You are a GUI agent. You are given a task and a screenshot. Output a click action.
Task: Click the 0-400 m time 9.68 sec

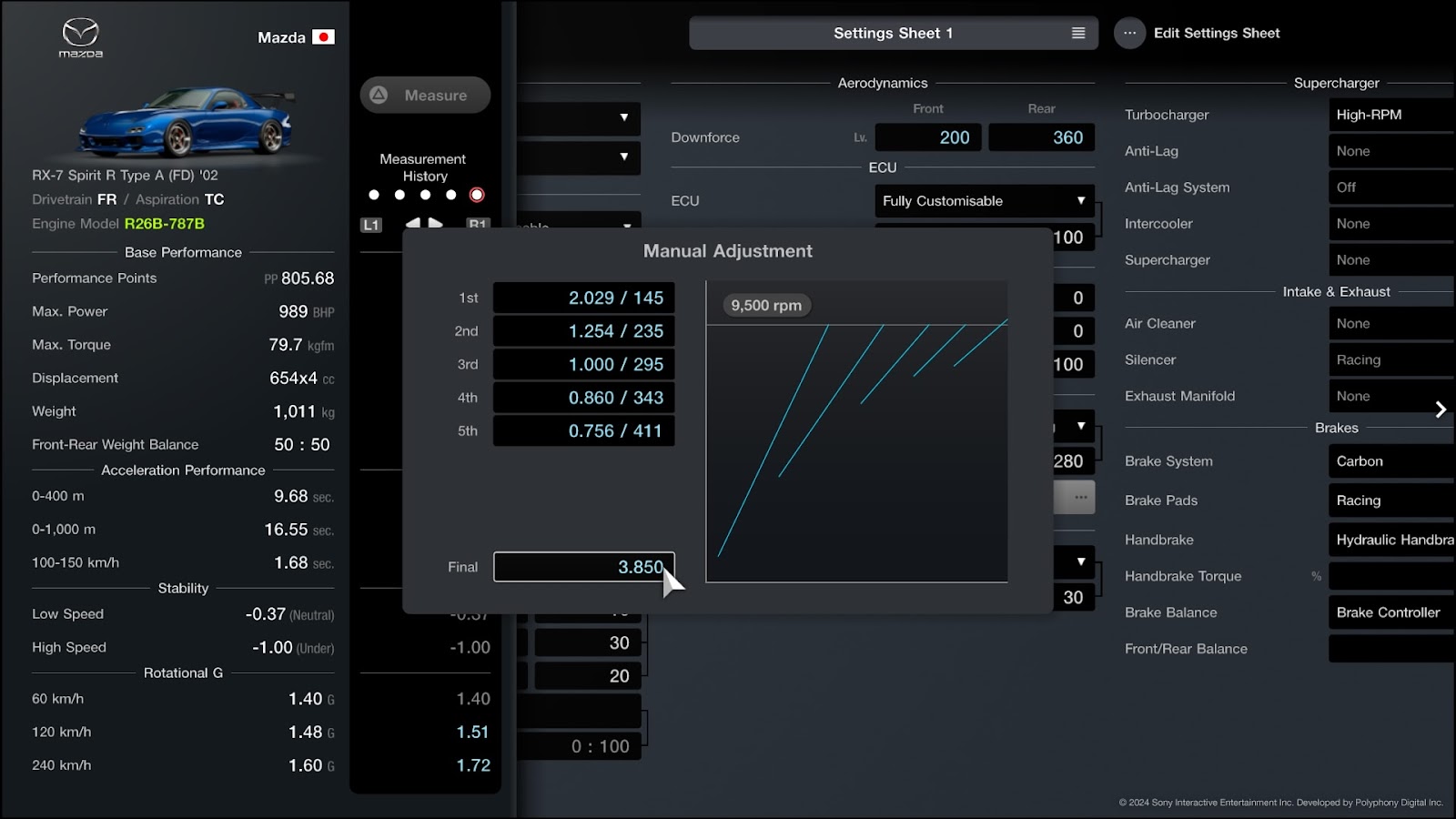pyautogui.click(x=304, y=497)
